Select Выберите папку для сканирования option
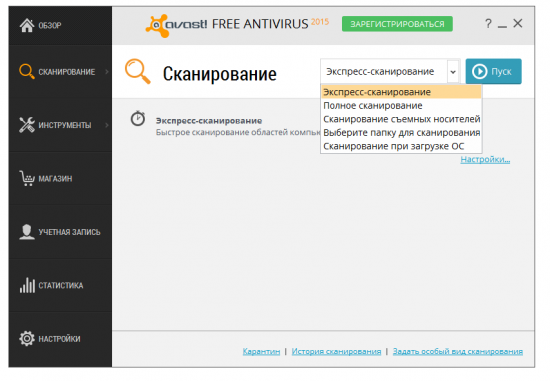 (401, 133)
